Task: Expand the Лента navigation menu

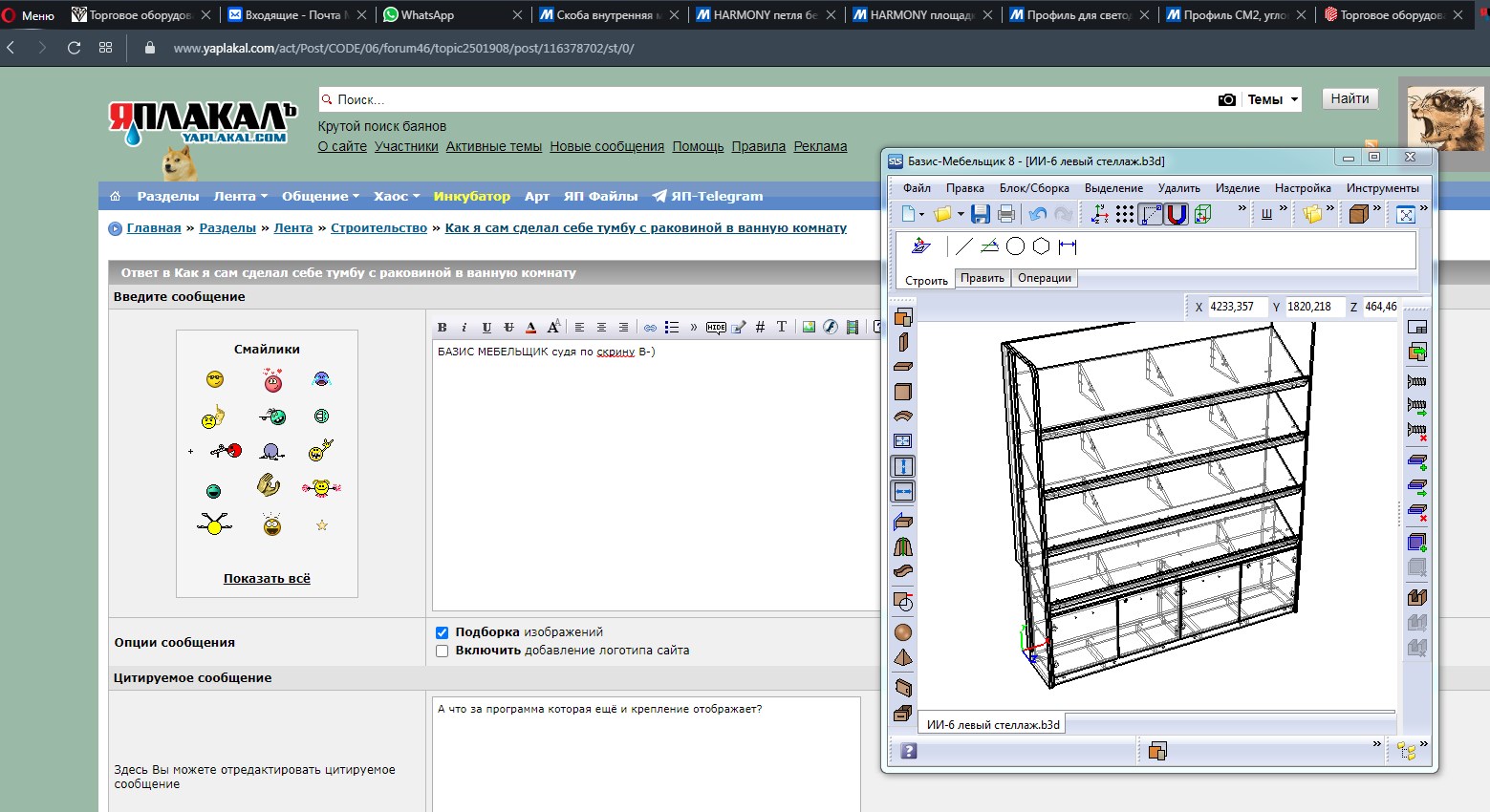Action: [x=241, y=196]
